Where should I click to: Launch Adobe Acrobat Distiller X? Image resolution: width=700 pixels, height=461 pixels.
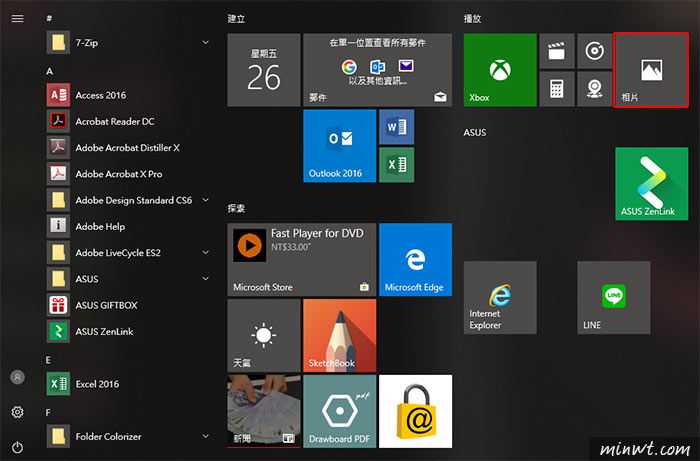[127, 148]
